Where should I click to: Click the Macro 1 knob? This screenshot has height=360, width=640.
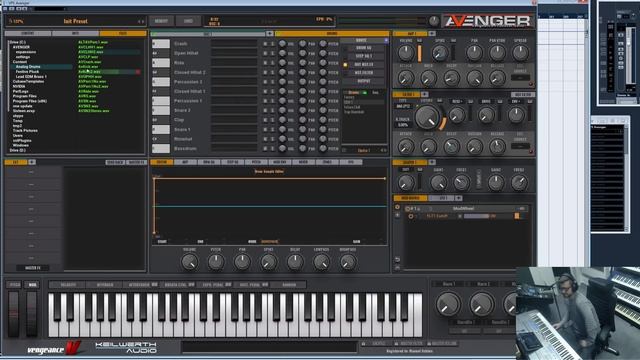tap(448, 304)
